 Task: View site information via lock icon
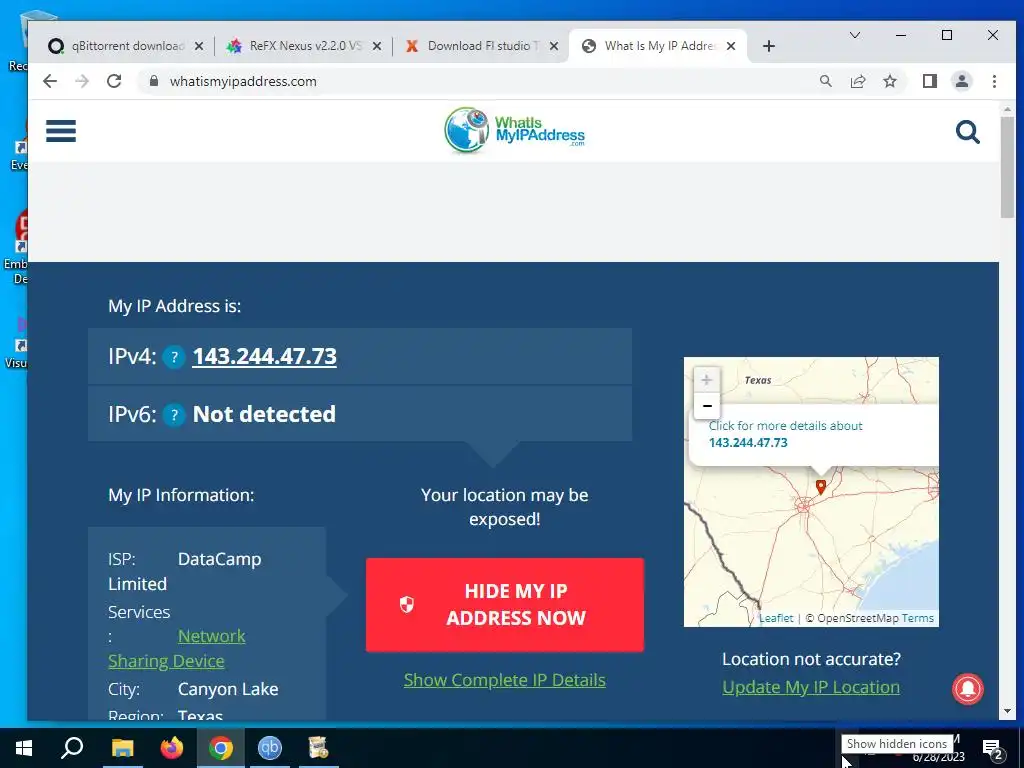(x=154, y=81)
